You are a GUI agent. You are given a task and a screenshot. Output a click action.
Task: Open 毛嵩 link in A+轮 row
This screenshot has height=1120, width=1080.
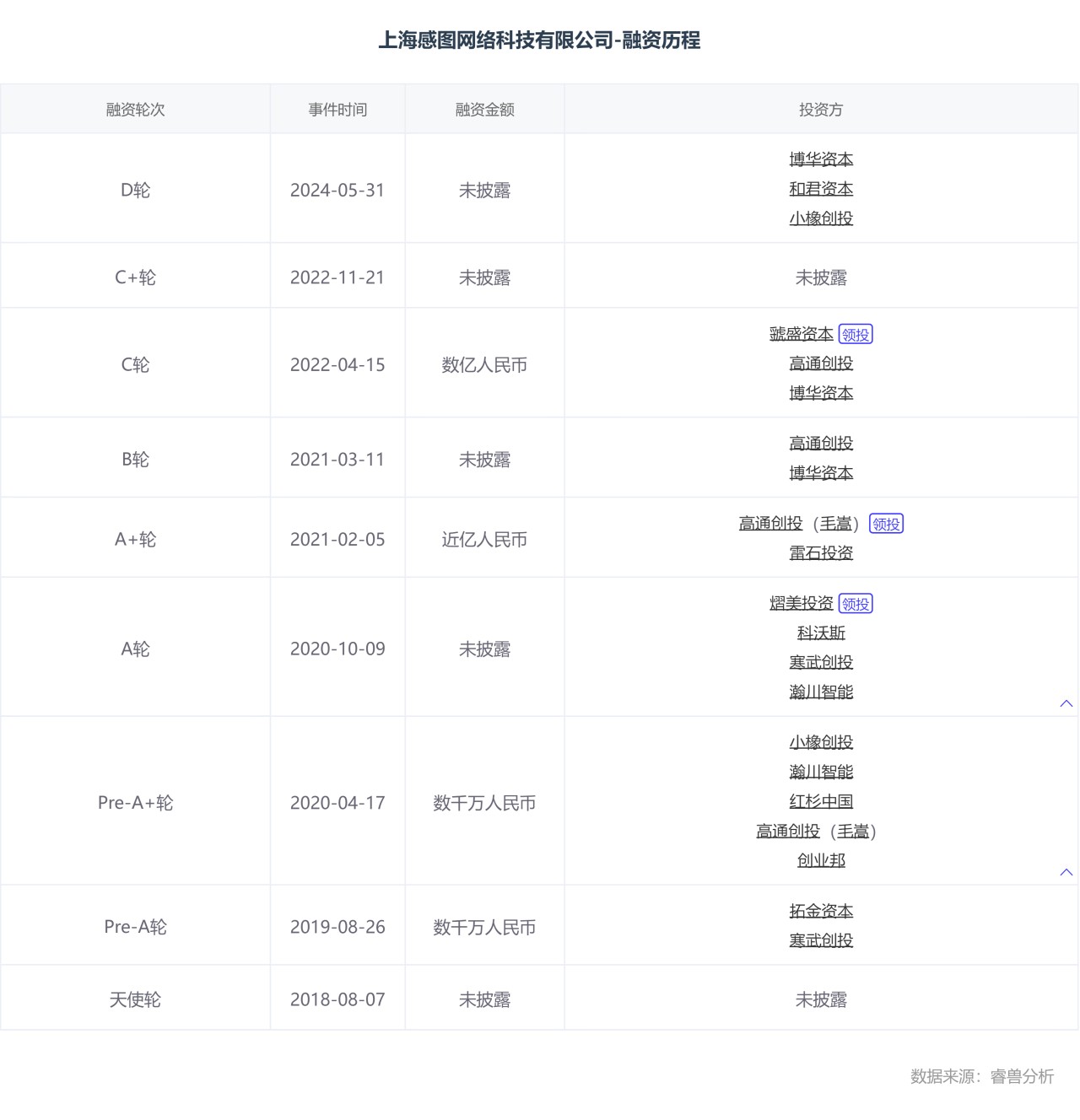(836, 524)
